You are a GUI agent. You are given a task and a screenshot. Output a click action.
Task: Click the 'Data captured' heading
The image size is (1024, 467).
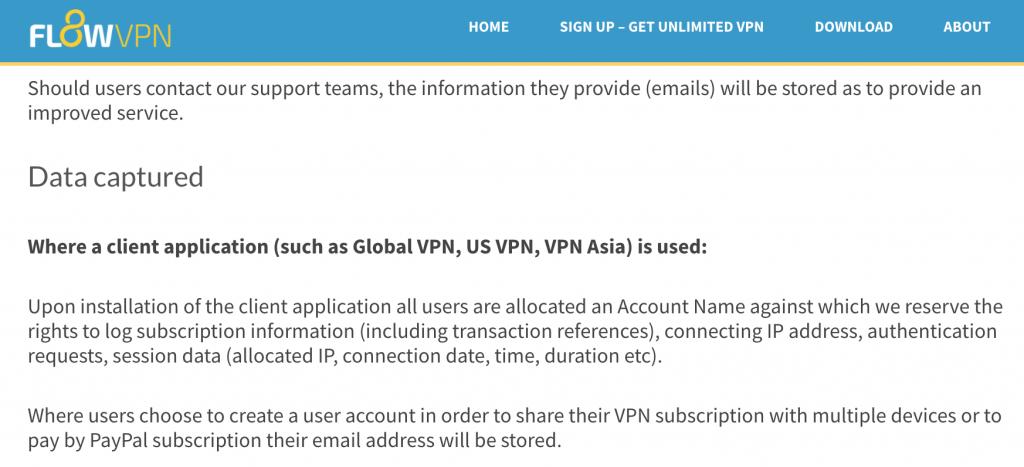(116, 177)
